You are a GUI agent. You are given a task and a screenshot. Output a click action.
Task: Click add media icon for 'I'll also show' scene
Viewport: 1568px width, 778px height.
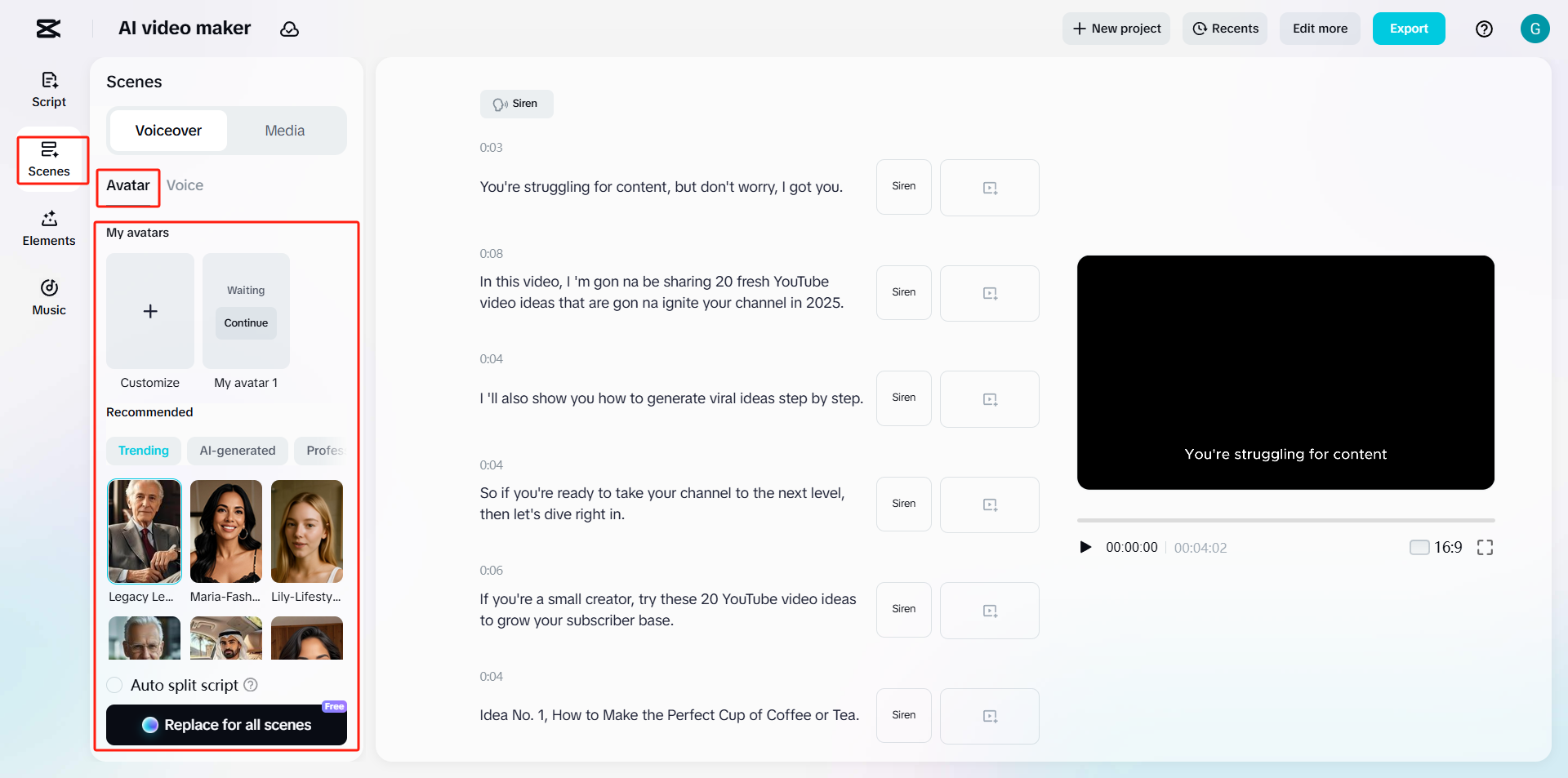990,399
